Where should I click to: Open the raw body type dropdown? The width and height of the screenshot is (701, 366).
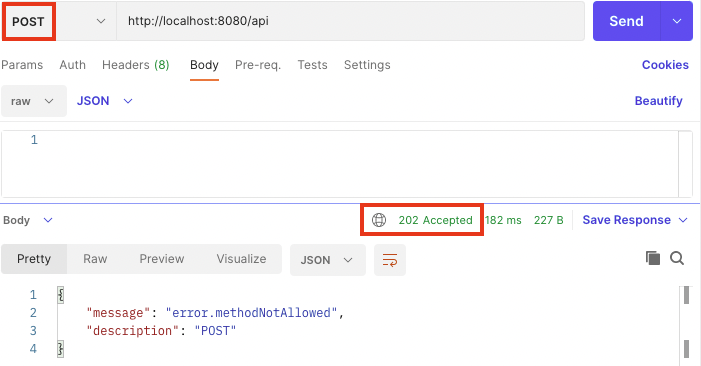(34, 101)
